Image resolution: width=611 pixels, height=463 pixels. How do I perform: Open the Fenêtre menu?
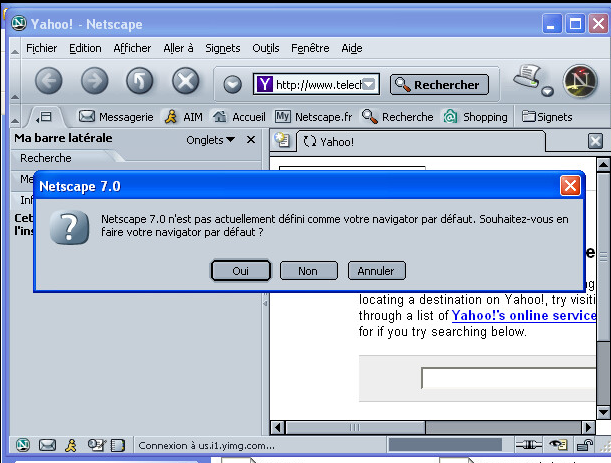[x=310, y=48]
